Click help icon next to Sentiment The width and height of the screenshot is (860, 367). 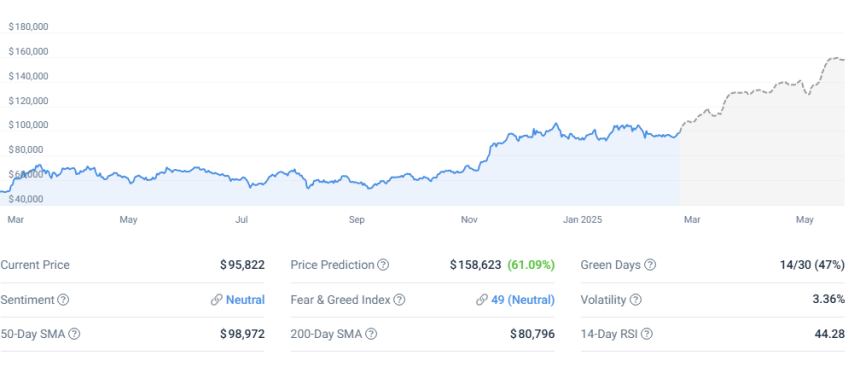tap(64, 300)
